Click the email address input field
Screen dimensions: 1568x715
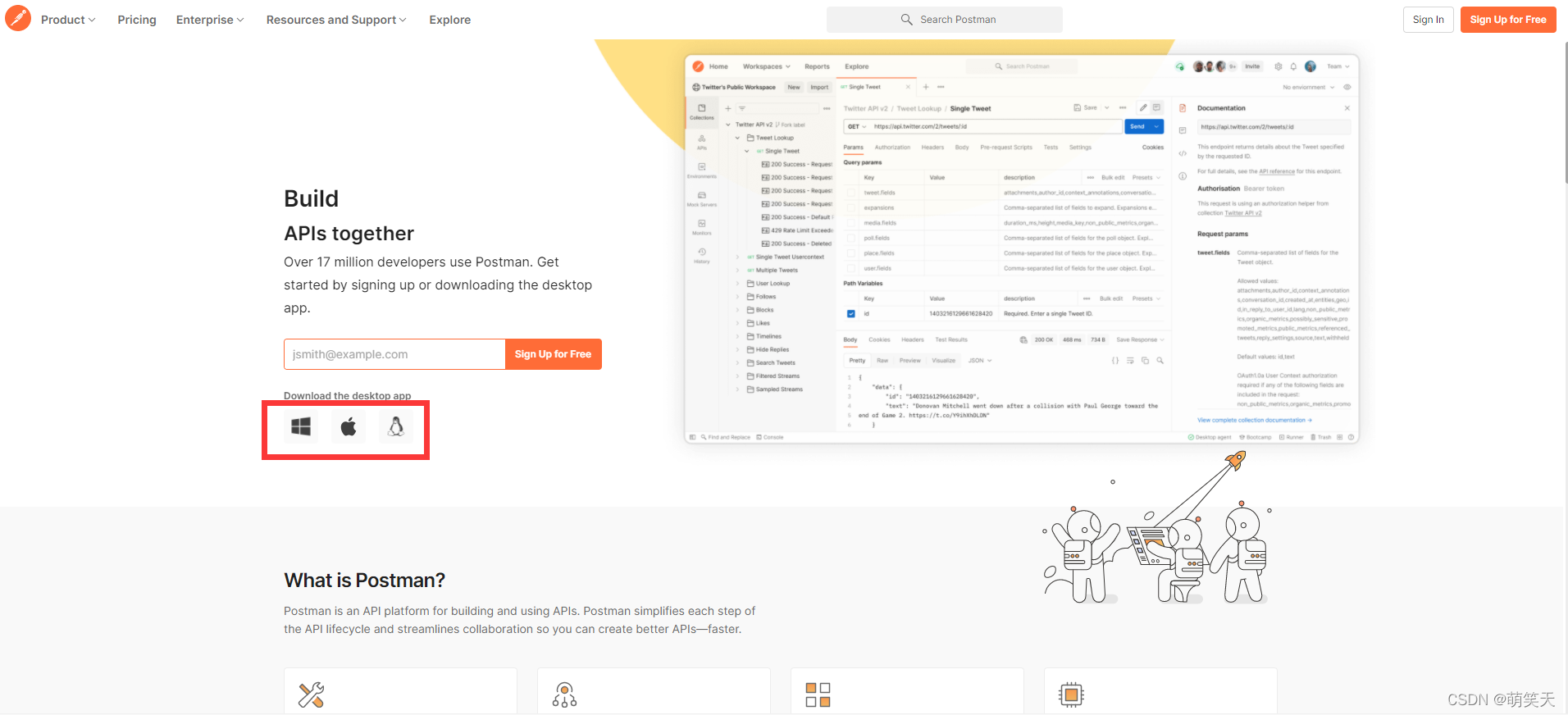(x=394, y=354)
